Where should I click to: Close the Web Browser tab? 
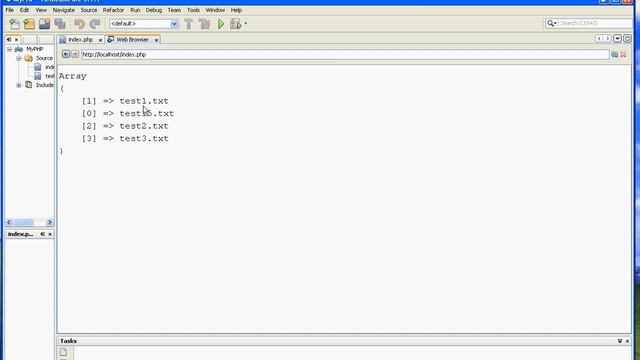click(x=156, y=40)
